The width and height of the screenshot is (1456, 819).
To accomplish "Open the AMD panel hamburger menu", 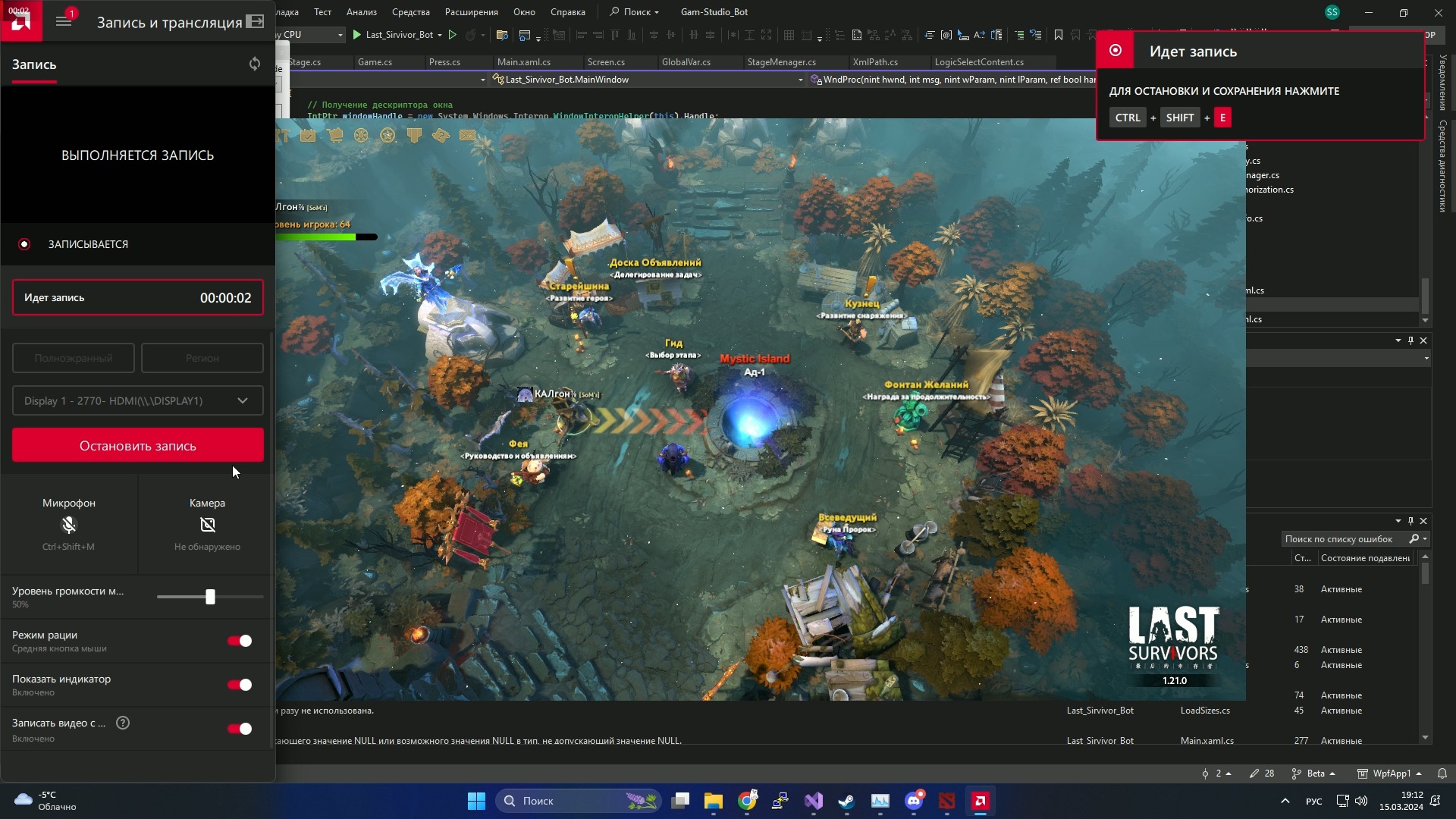I will [64, 21].
